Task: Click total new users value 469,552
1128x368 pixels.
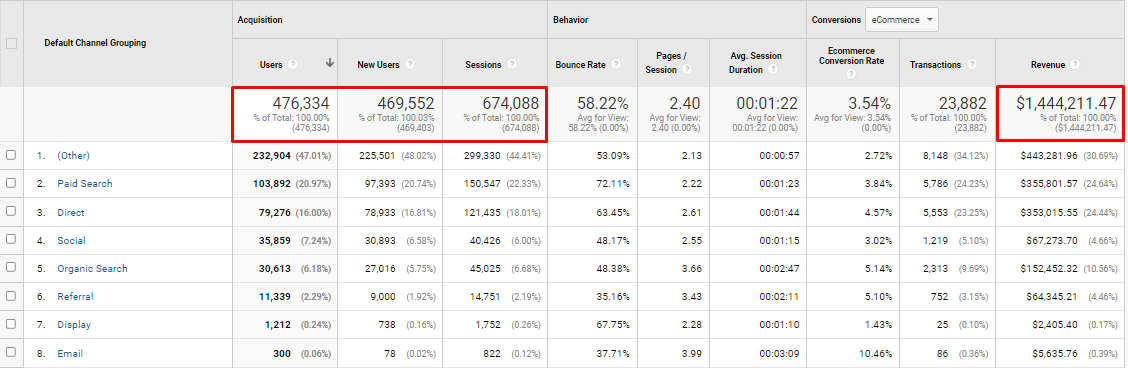Action: click(405, 104)
